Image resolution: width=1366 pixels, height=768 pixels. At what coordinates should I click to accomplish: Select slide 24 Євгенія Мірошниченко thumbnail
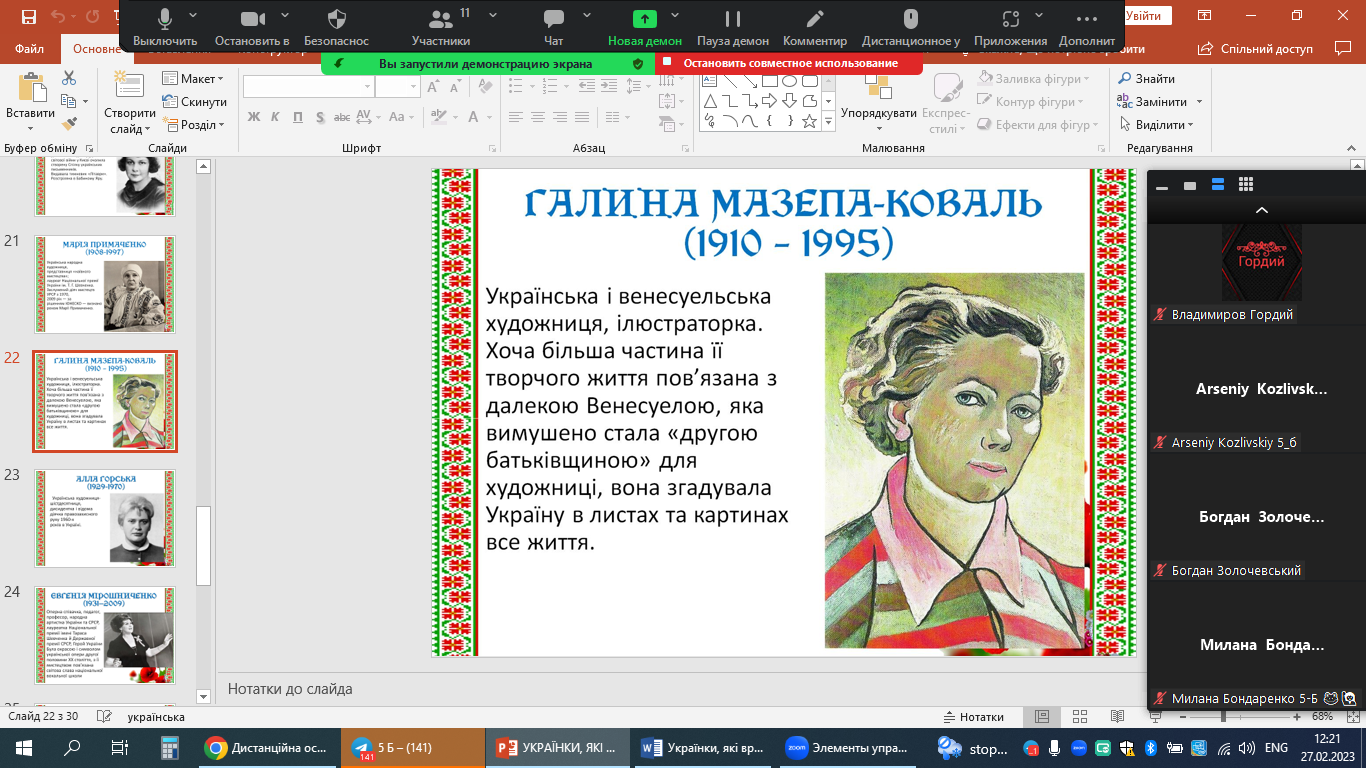(x=104, y=636)
